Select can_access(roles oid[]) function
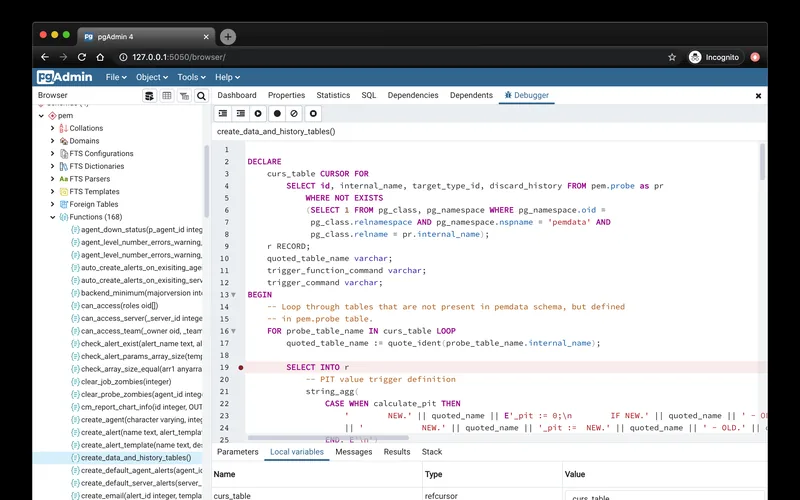 click(x=118, y=306)
